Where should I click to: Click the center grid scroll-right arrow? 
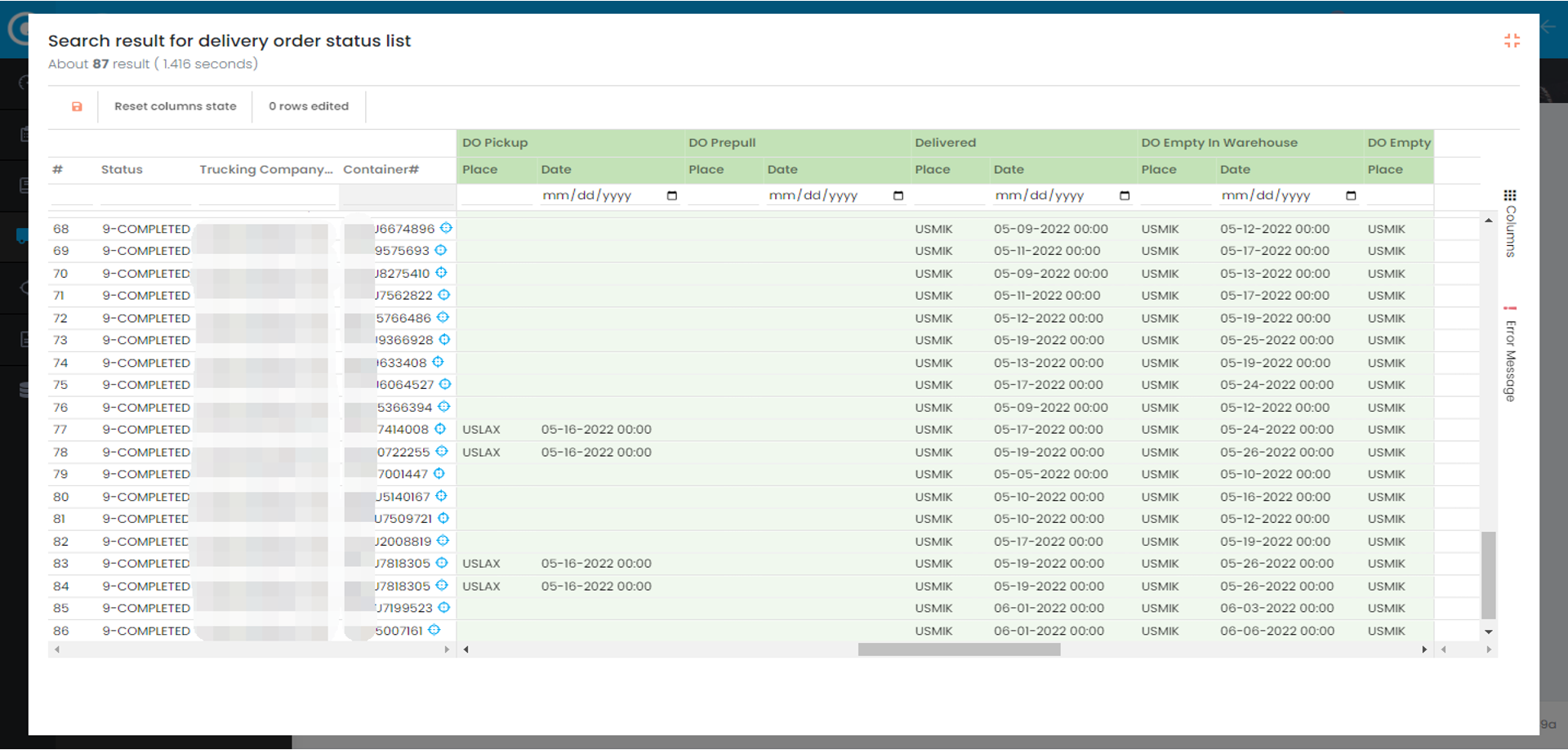[x=1424, y=650]
